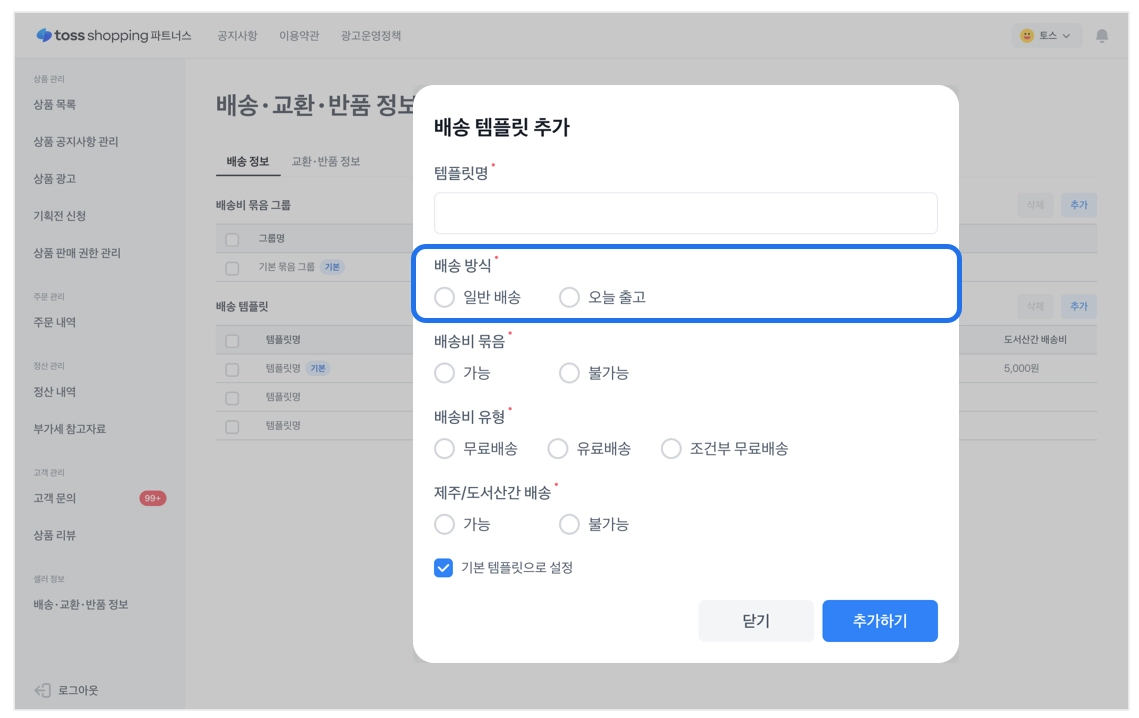Viewport: 1139px width, 718px height.
Task: Click the 99+ customer inquiry badge
Action: pyautogui.click(x=152, y=498)
